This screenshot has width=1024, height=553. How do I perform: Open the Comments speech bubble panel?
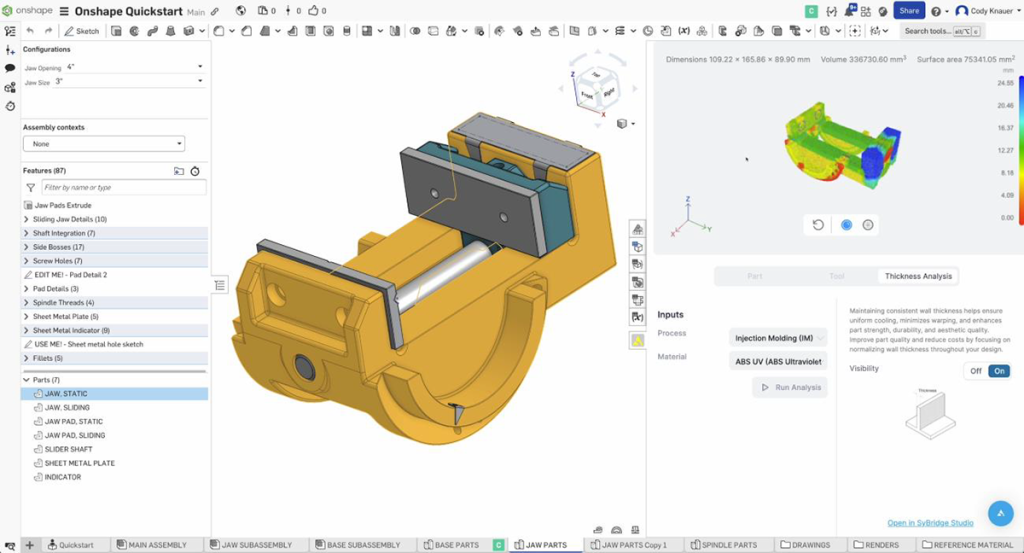pos(10,68)
